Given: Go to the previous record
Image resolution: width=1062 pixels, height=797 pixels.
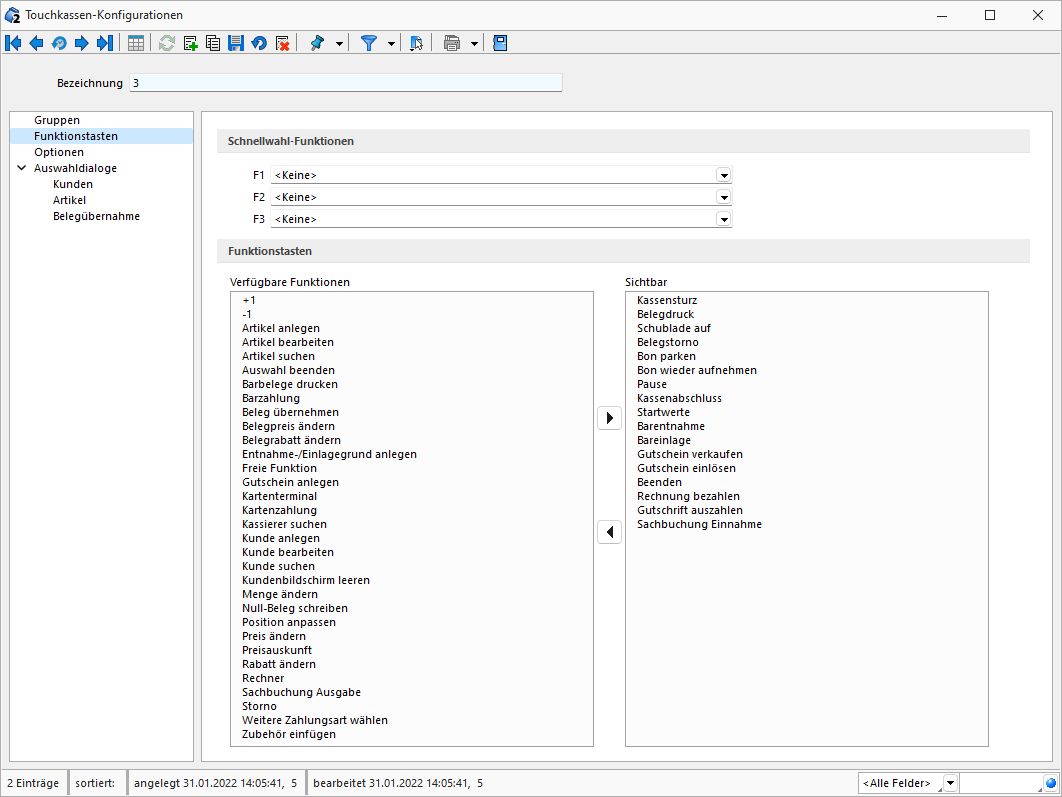Looking at the screenshot, I should click(x=36, y=43).
